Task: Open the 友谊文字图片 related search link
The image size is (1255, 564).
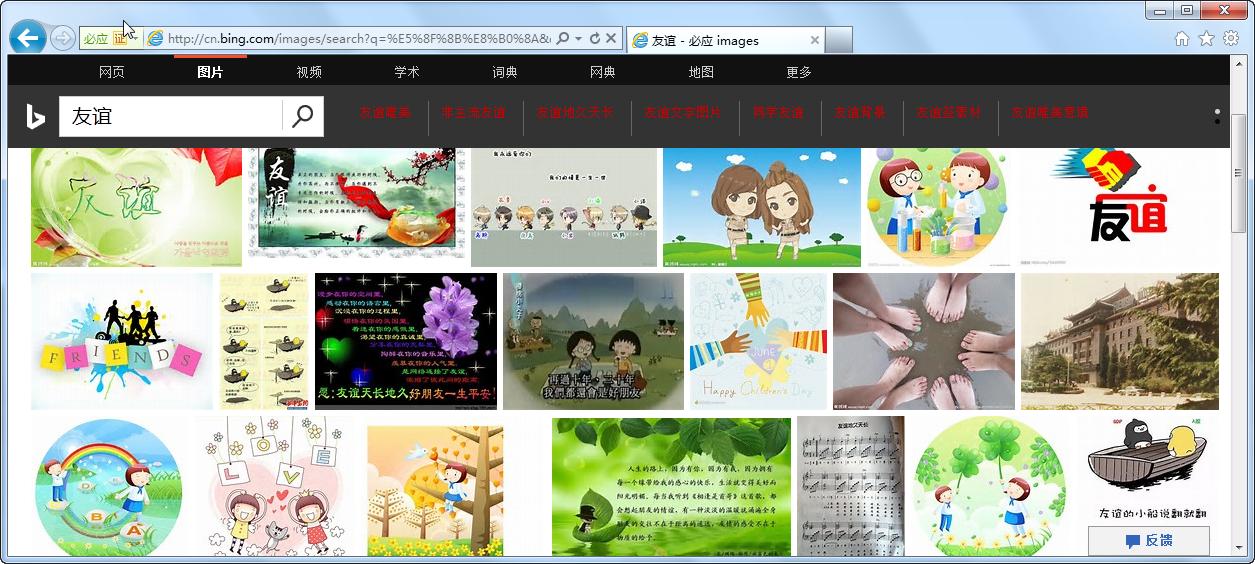Action: click(x=682, y=113)
